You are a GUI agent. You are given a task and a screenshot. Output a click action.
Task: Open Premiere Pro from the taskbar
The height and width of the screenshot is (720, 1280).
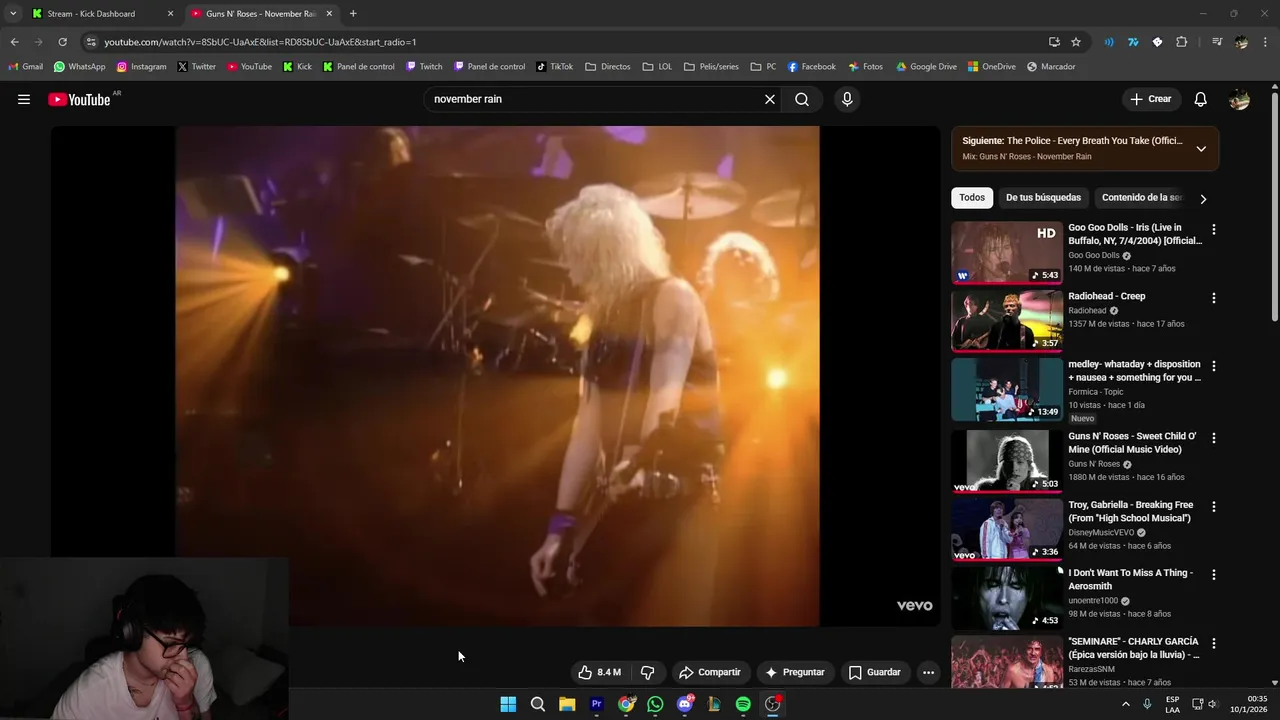tap(596, 704)
